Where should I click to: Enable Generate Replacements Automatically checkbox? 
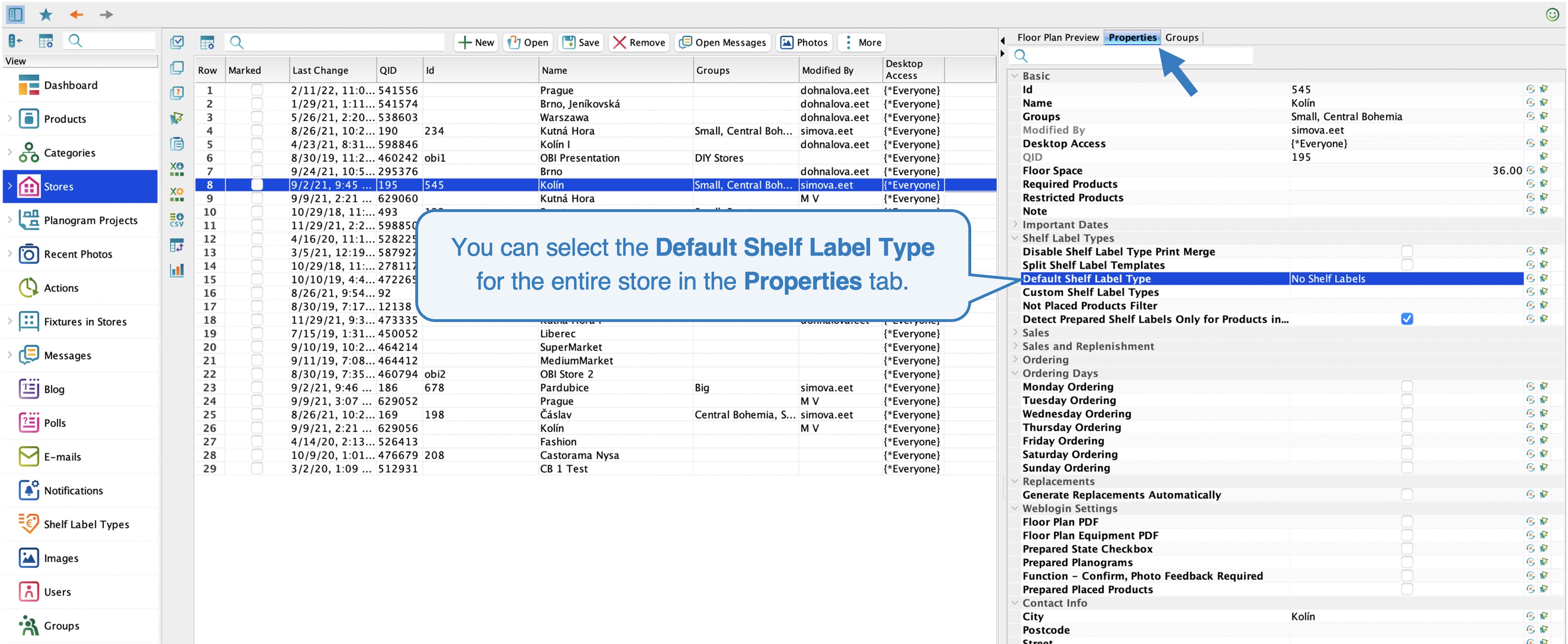[x=1407, y=495]
